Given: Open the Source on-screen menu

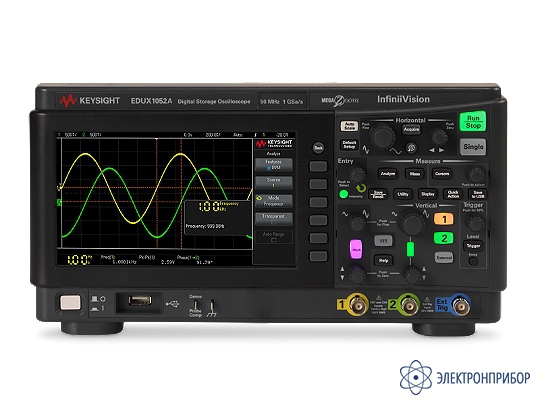Looking at the screenshot, I should click(274, 183).
